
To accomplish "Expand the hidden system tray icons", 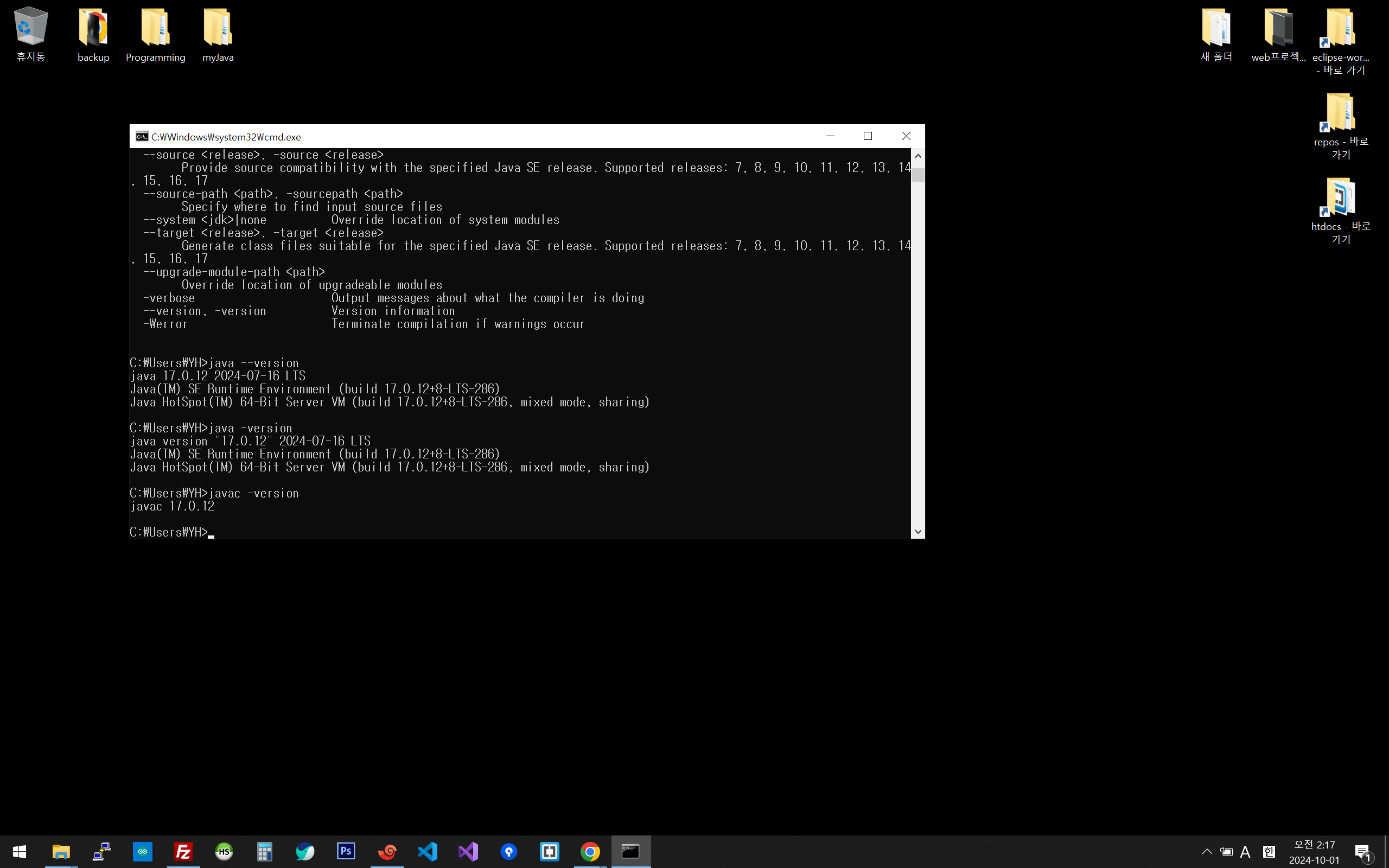I will tap(1207, 851).
